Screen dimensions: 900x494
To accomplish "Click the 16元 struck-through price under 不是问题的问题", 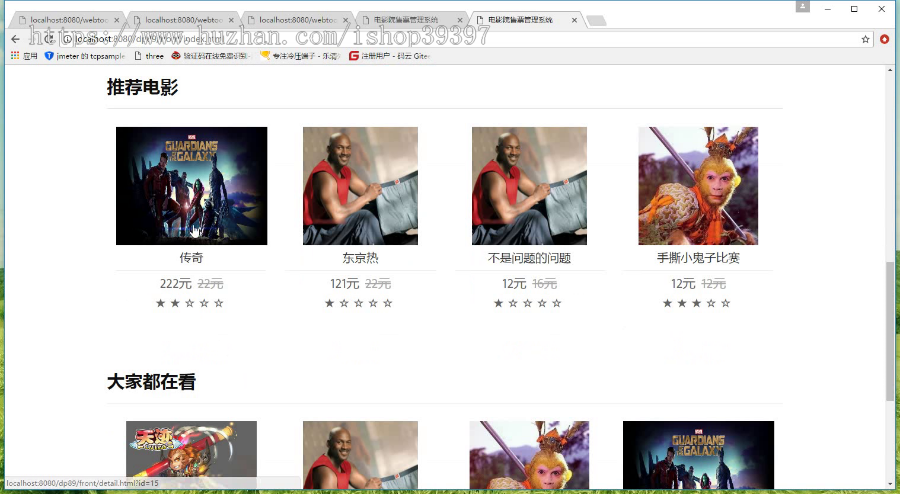I will (544, 284).
